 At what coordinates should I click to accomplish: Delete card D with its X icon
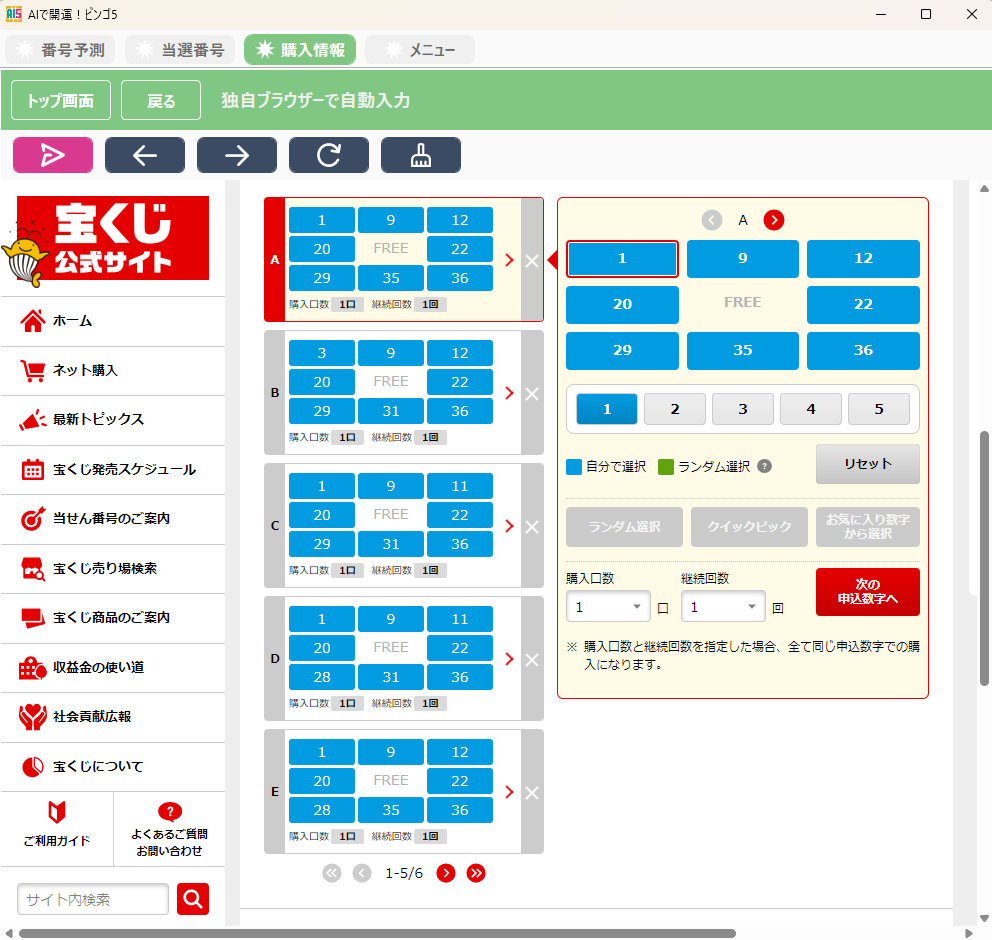(x=532, y=659)
